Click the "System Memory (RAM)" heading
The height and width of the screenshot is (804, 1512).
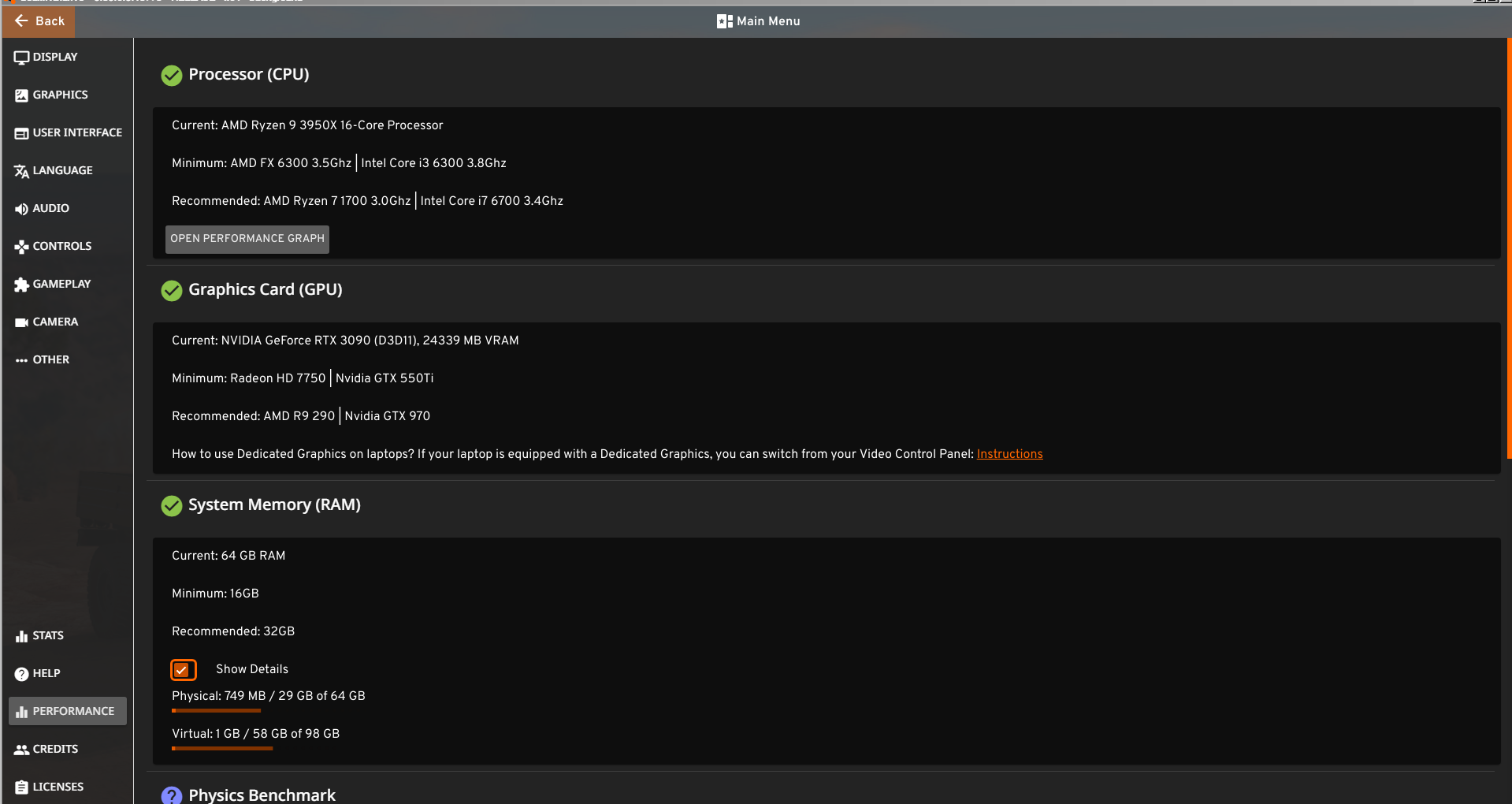point(274,504)
